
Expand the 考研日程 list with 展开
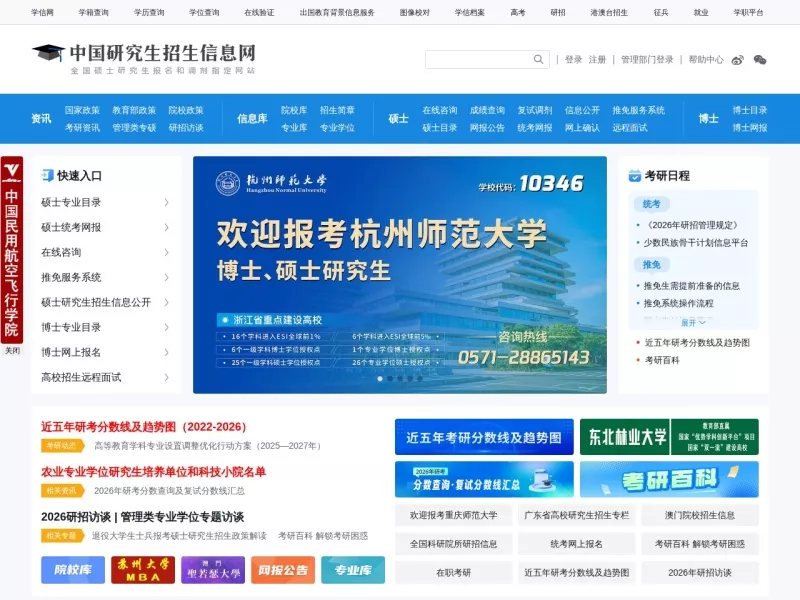pyautogui.click(x=693, y=322)
